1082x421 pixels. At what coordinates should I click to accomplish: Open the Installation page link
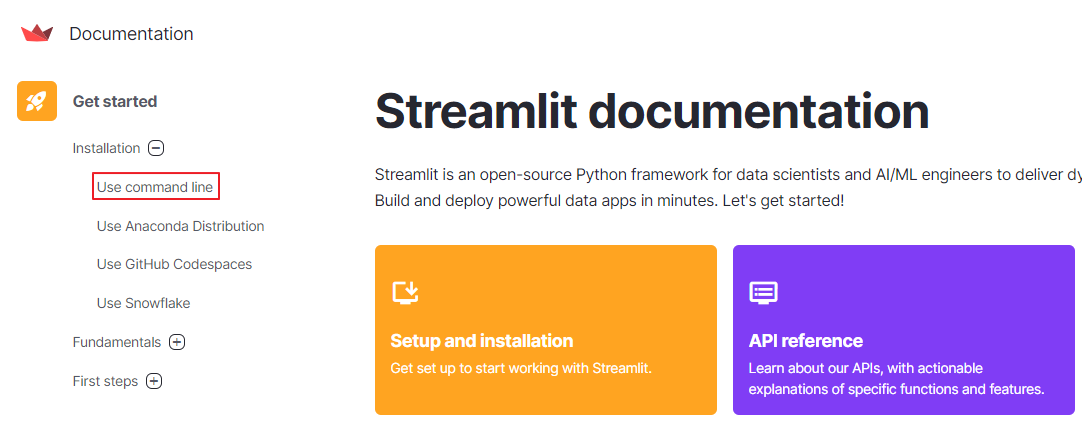[106, 148]
